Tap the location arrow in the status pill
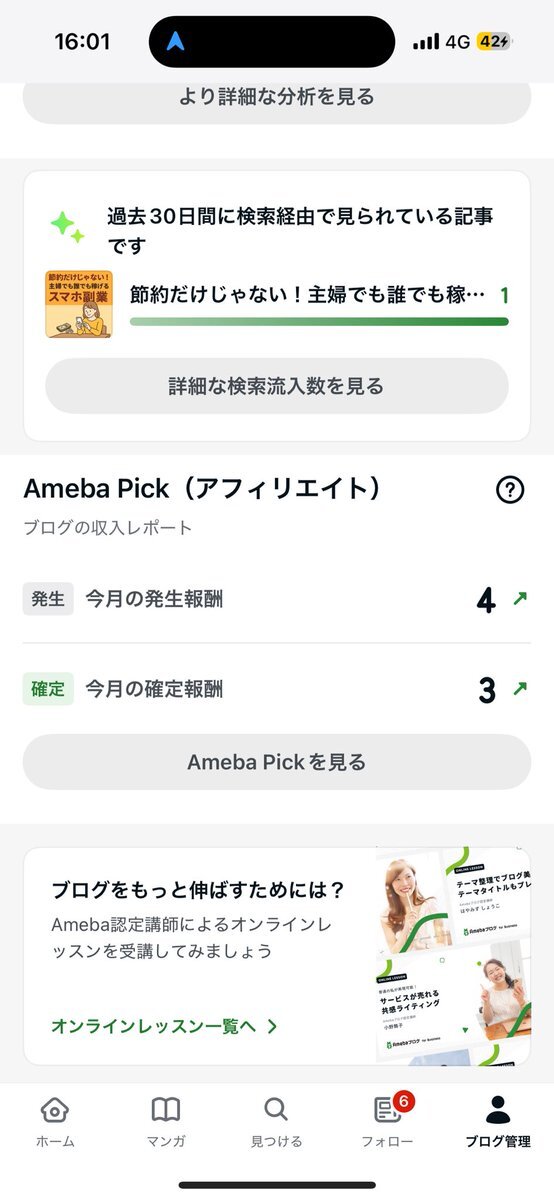Image resolution: width=554 pixels, height=1200 pixels. (x=176, y=42)
